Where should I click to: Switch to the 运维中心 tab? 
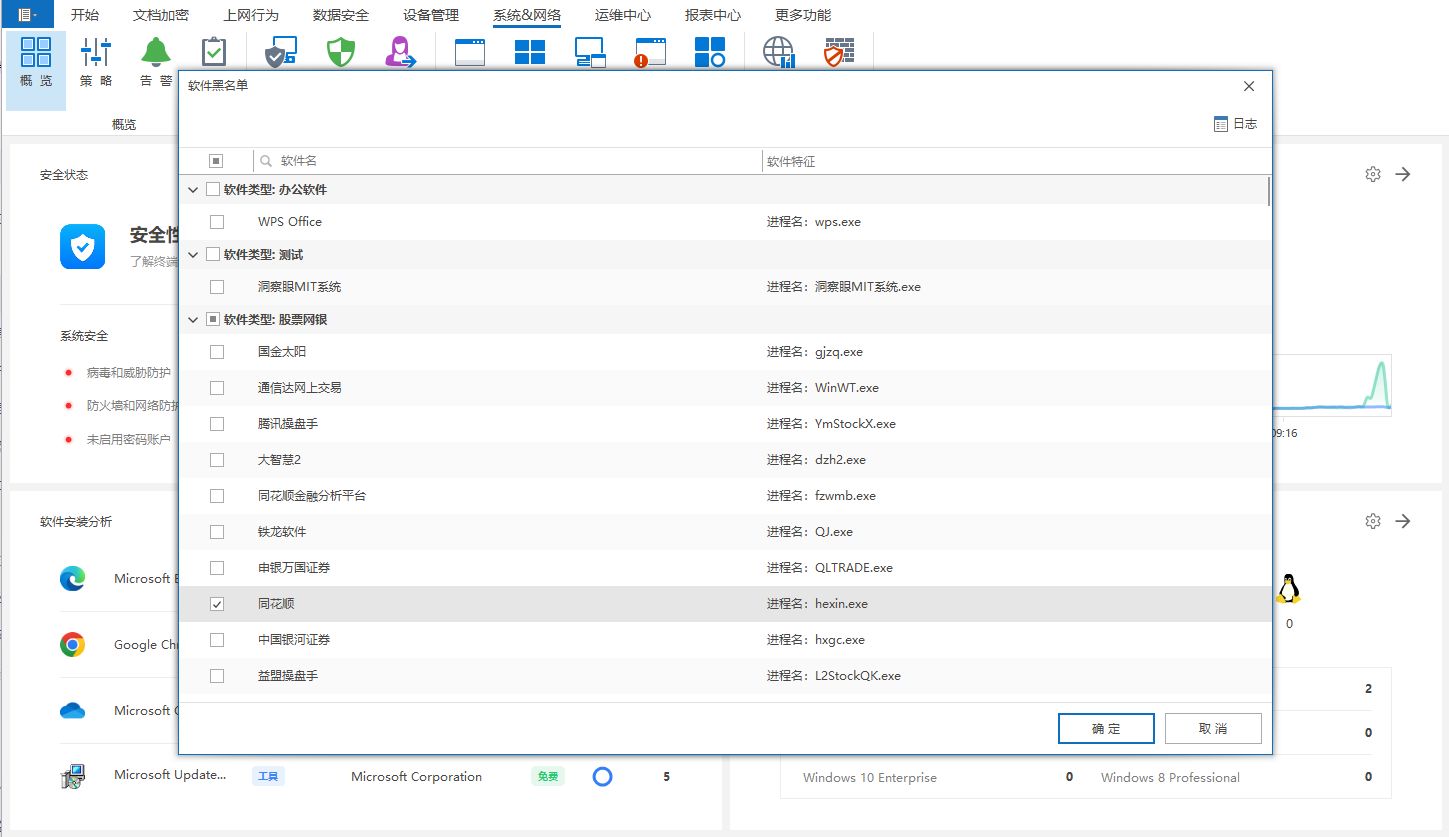(623, 15)
